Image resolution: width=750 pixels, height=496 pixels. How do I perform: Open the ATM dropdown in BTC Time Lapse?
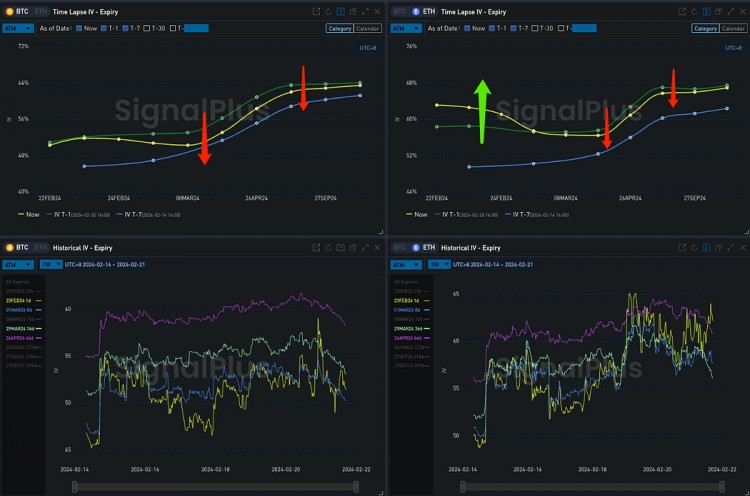(x=18, y=28)
